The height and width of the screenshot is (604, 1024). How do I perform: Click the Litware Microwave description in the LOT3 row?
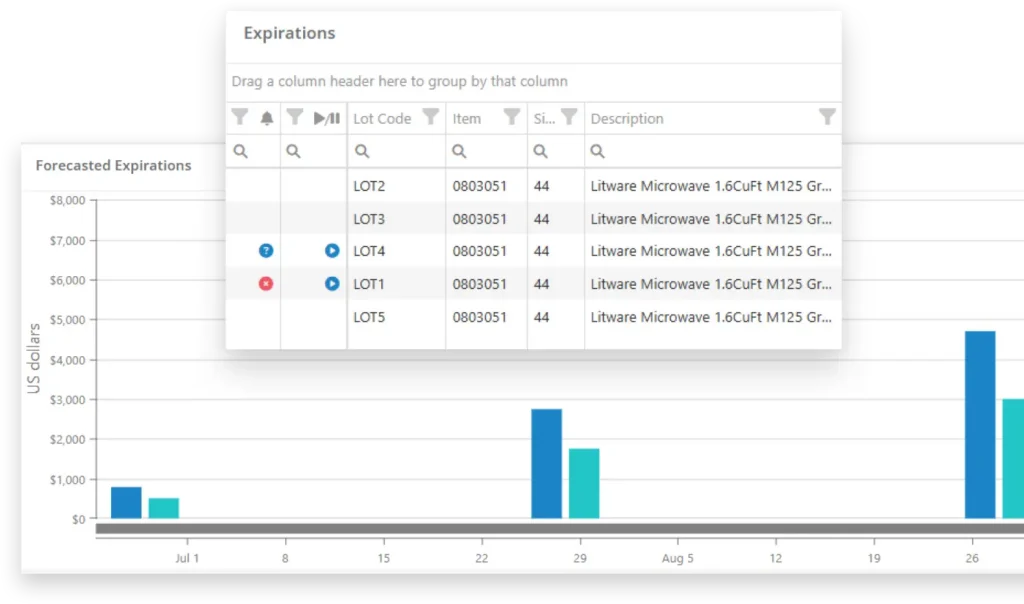pos(711,219)
